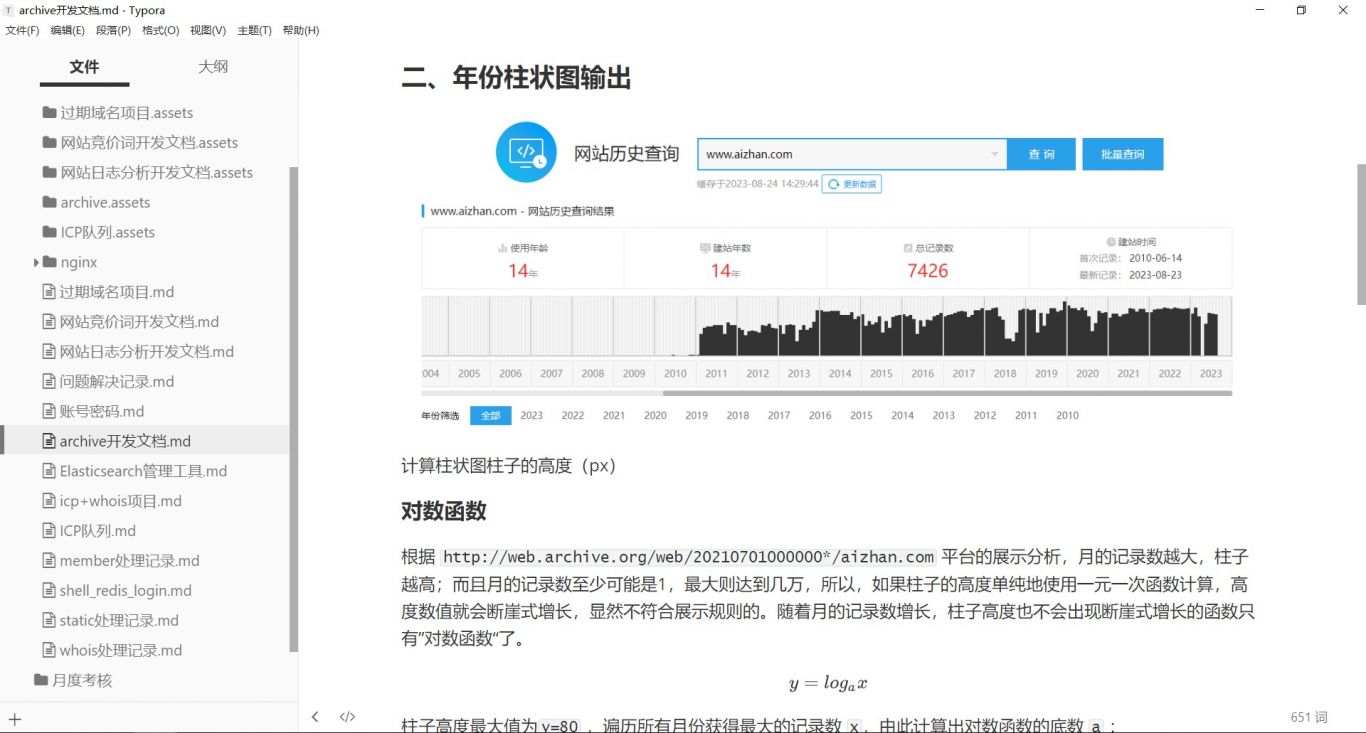Open the 视图(V) menu

point(208,30)
